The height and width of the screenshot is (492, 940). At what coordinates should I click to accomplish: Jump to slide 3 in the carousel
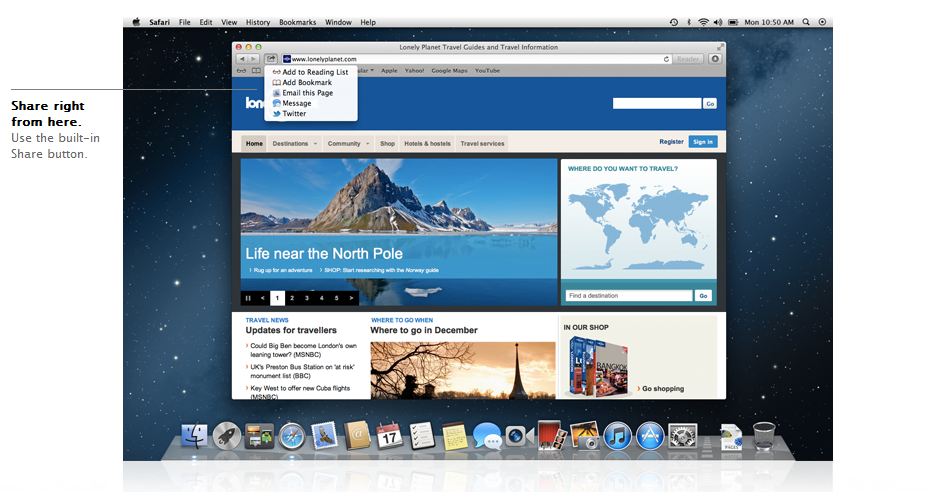click(x=307, y=298)
